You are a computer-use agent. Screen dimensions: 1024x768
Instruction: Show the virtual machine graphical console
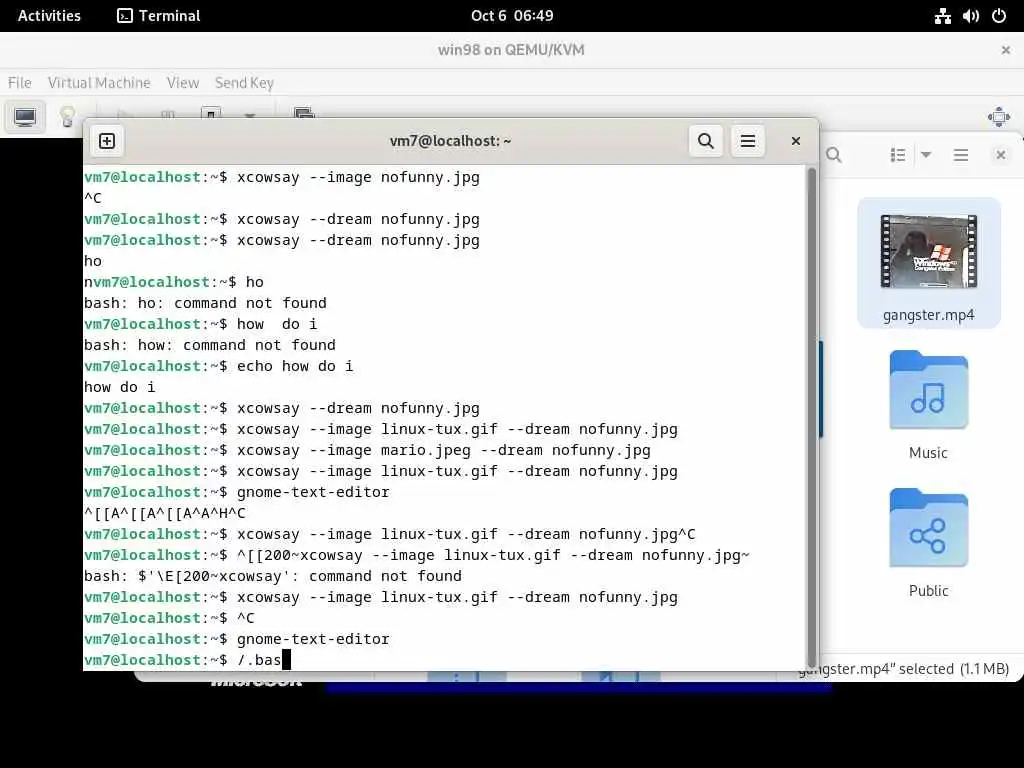click(x=25, y=117)
